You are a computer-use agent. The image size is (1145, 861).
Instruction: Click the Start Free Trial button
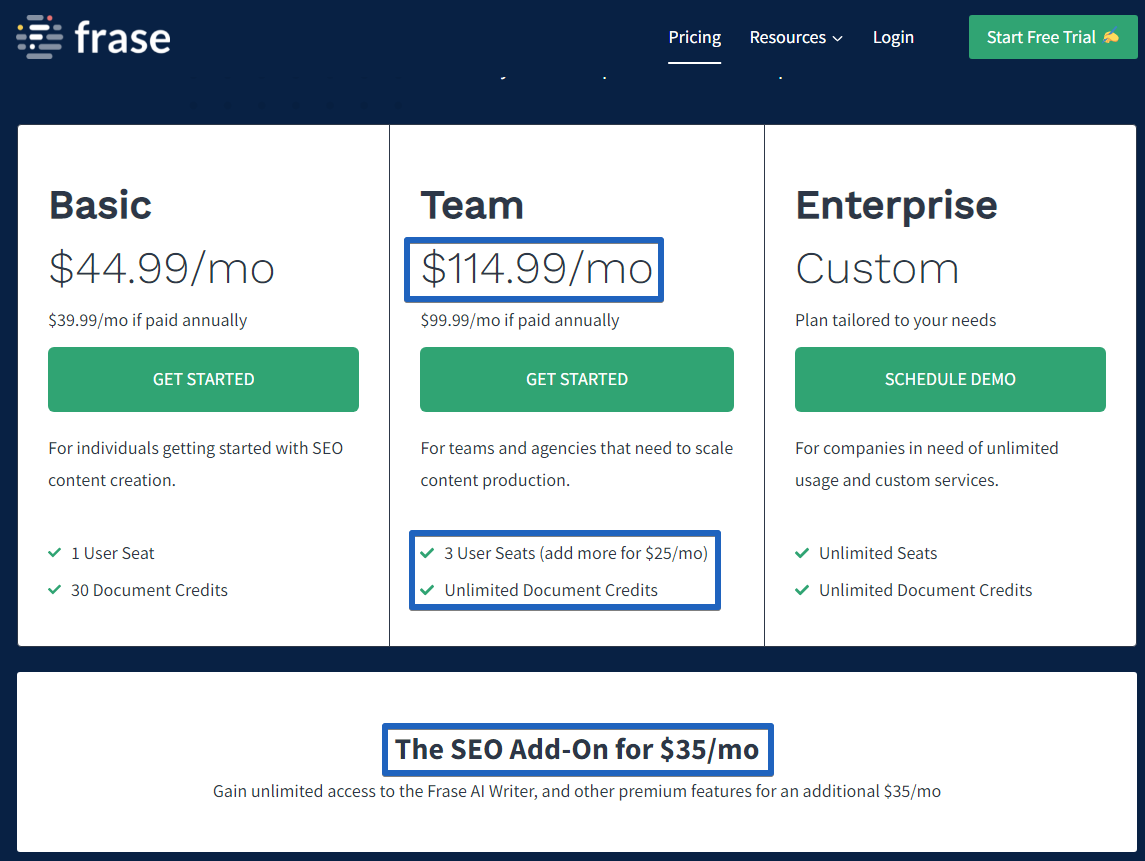click(1053, 37)
